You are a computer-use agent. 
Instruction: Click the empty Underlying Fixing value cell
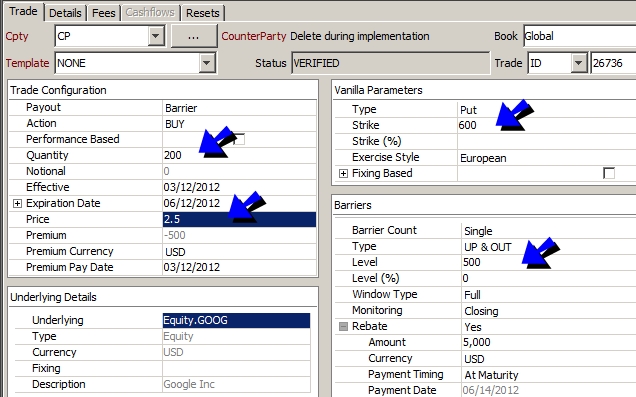coord(236,368)
